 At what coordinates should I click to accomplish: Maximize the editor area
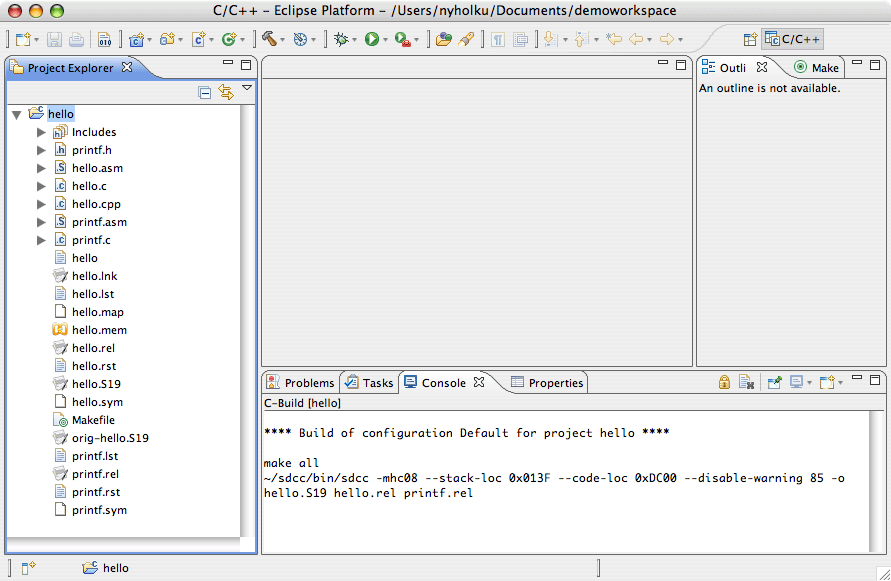pyautogui.click(x=681, y=65)
